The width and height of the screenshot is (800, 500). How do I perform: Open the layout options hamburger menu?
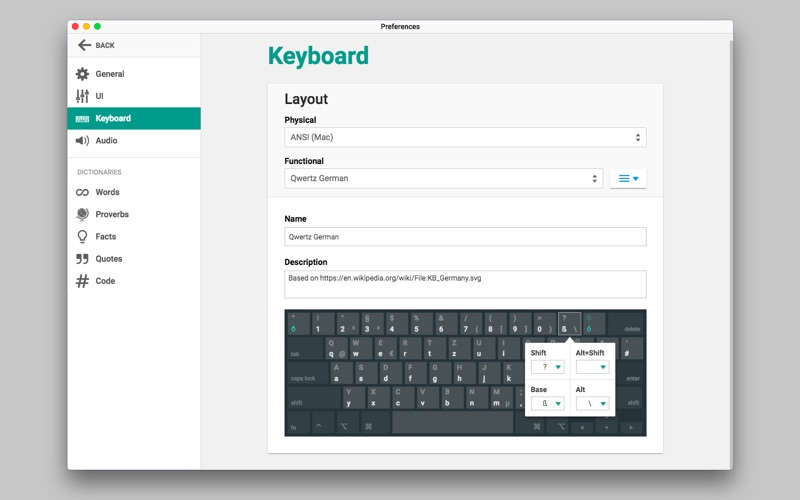(628, 179)
